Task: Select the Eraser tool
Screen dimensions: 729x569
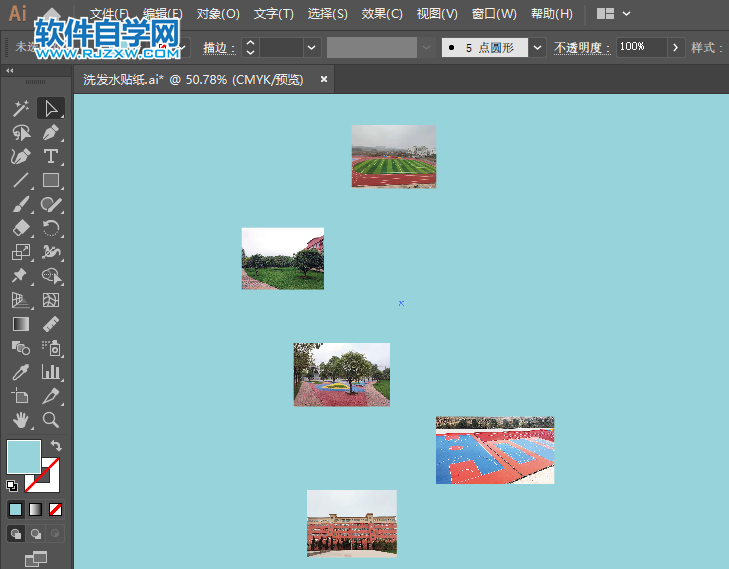Action: pos(21,228)
